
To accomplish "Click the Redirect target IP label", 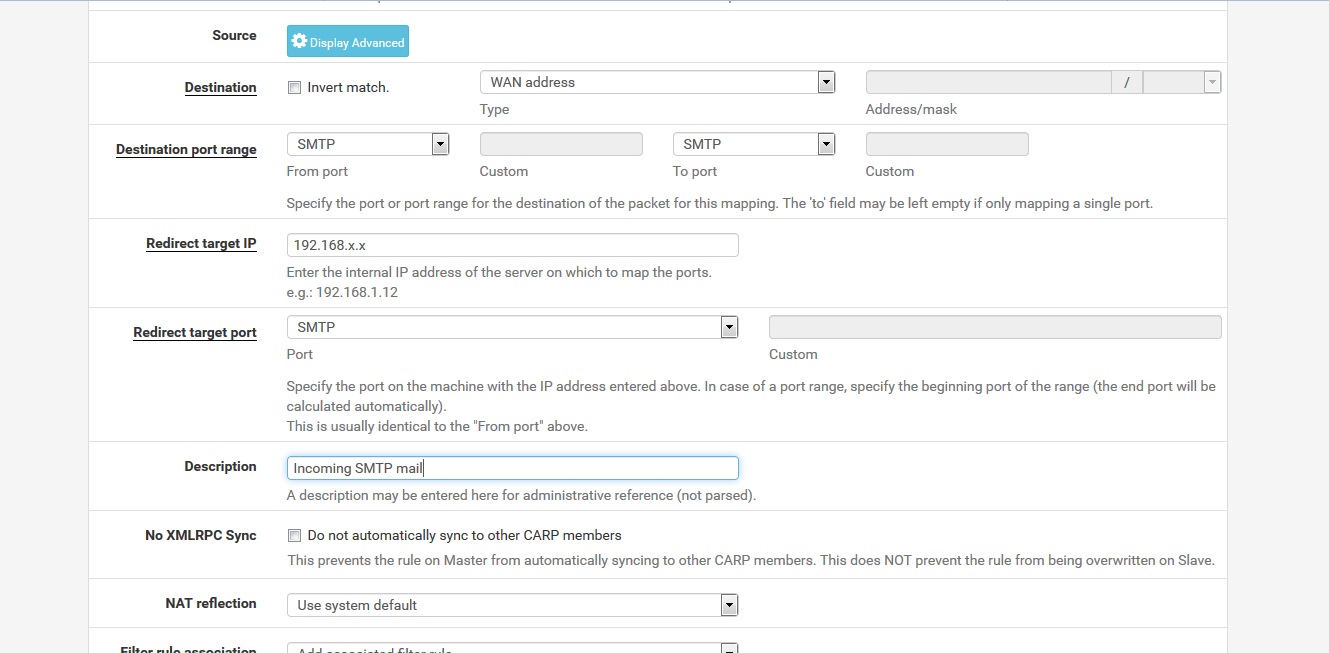I will point(201,244).
